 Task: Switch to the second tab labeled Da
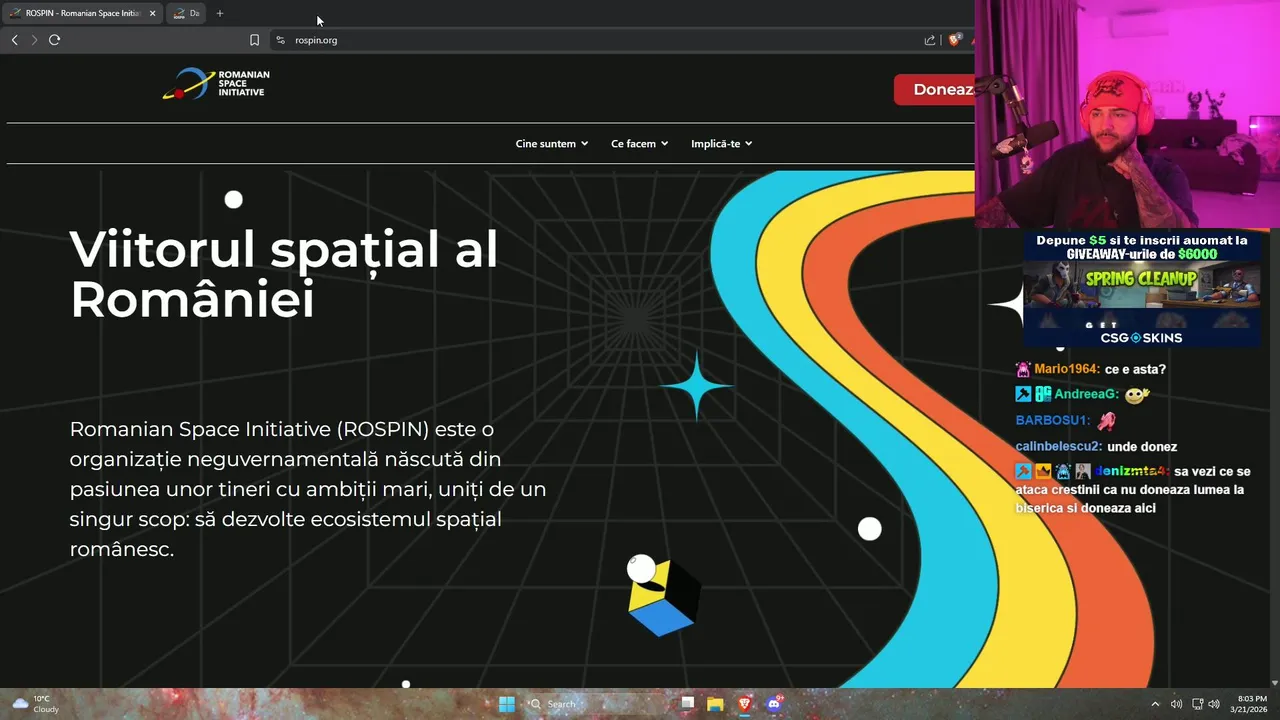(186, 13)
